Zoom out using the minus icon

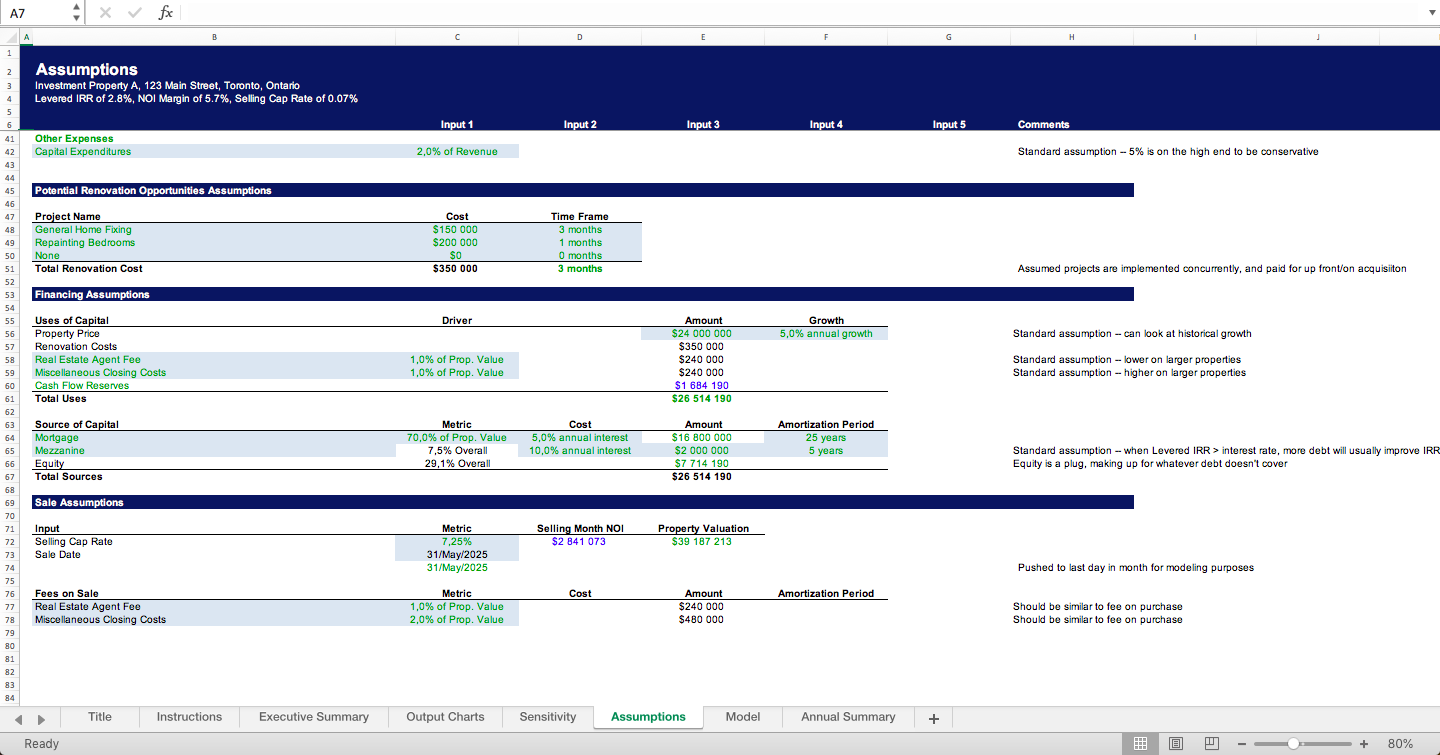pyautogui.click(x=1241, y=743)
